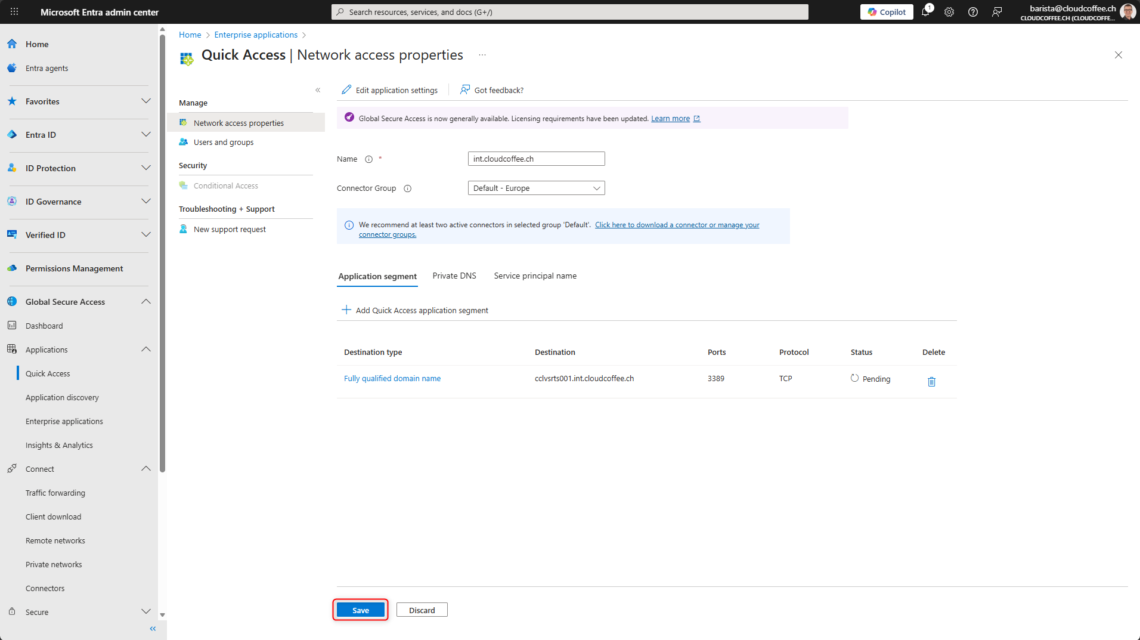The height and width of the screenshot is (640, 1140).
Task: Go to Home breadcrumb link
Action: (190, 35)
